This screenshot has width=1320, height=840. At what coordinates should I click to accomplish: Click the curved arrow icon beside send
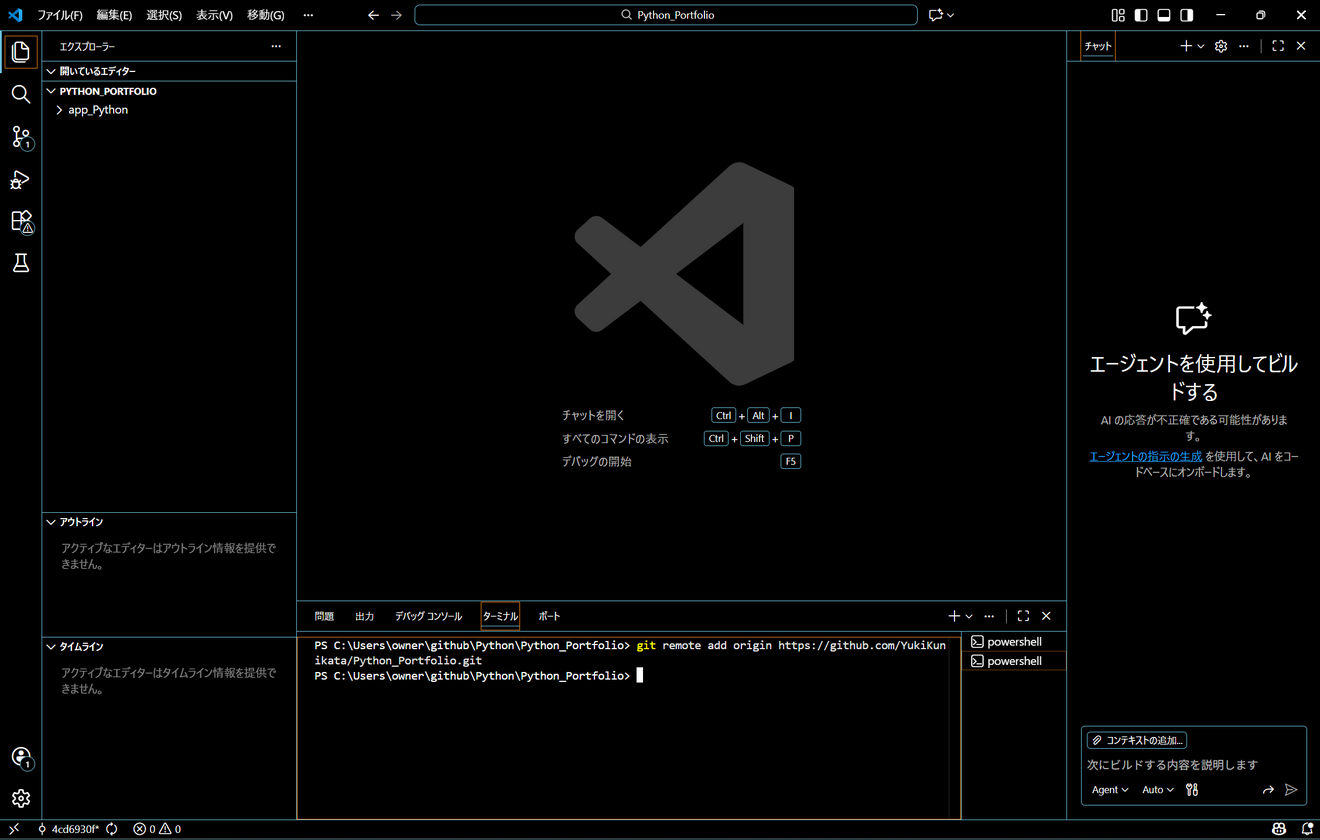pyautogui.click(x=1268, y=790)
